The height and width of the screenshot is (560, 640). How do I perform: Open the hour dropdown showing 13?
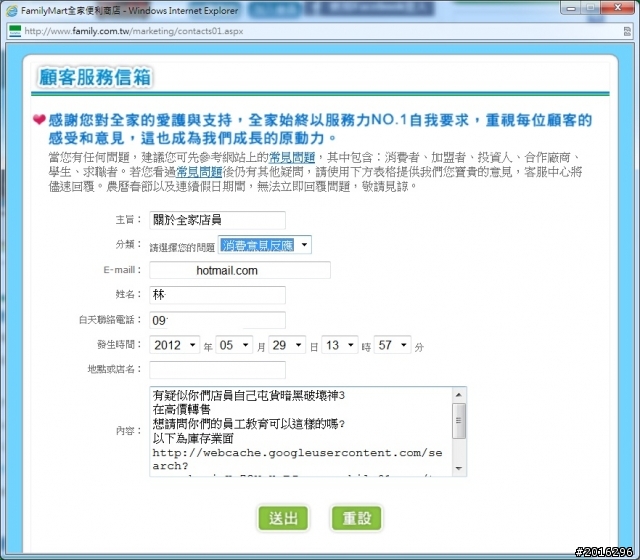tap(340, 345)
